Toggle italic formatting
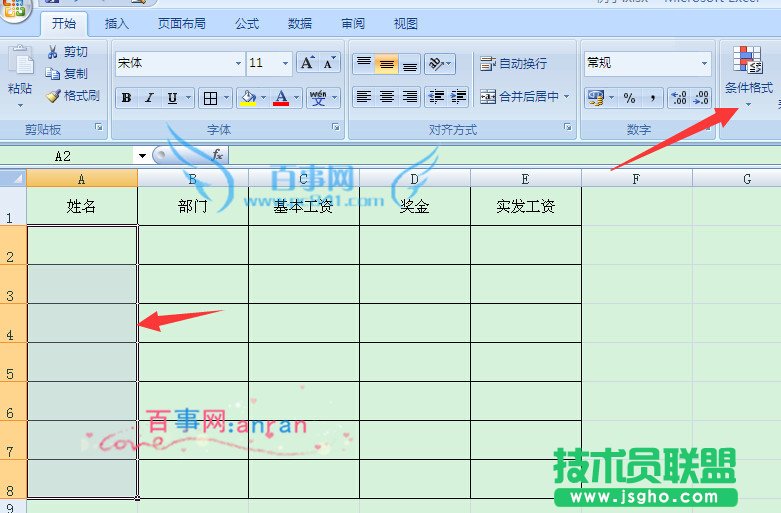The image size is (781, 513). click(x=149, y=98)
